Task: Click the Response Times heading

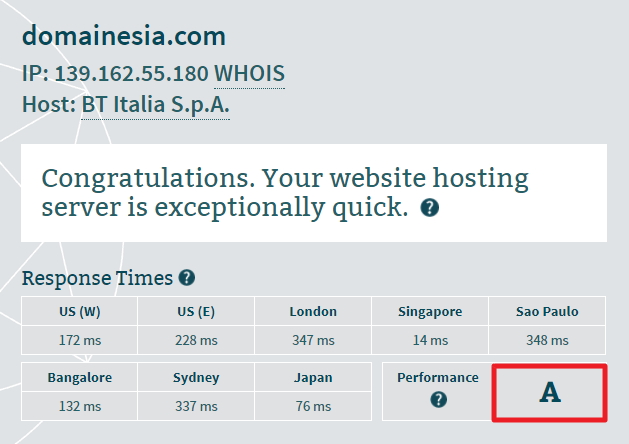Action: pyautogui.click(x=97, y=278)
